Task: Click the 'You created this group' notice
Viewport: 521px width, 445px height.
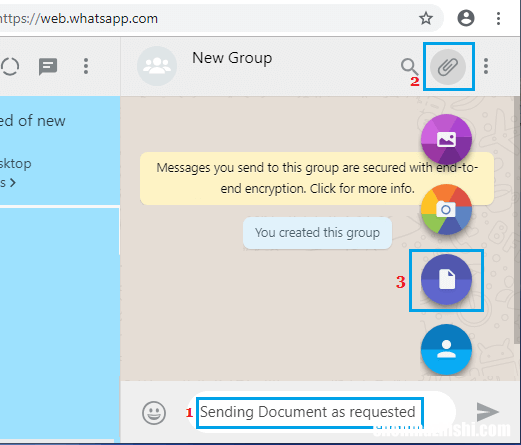Action: point(317,233)
